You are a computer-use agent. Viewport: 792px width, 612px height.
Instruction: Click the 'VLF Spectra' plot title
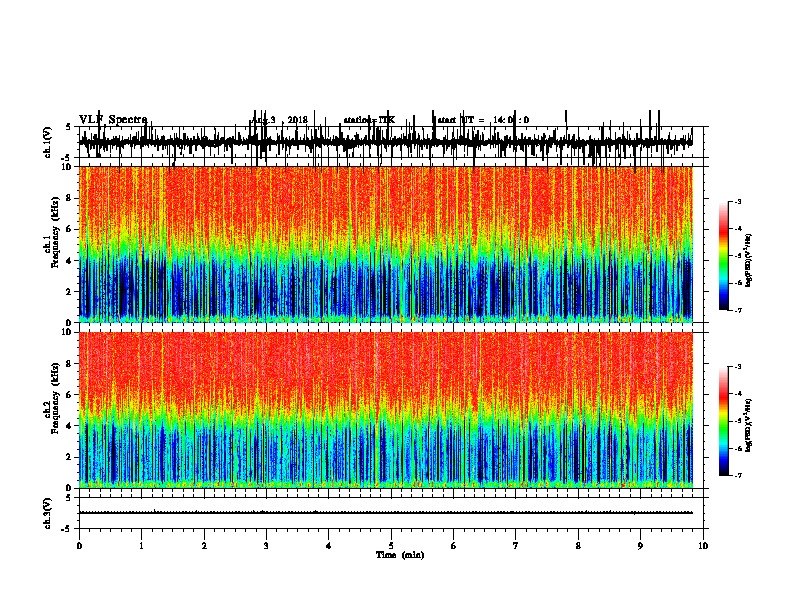coord(113,120)
